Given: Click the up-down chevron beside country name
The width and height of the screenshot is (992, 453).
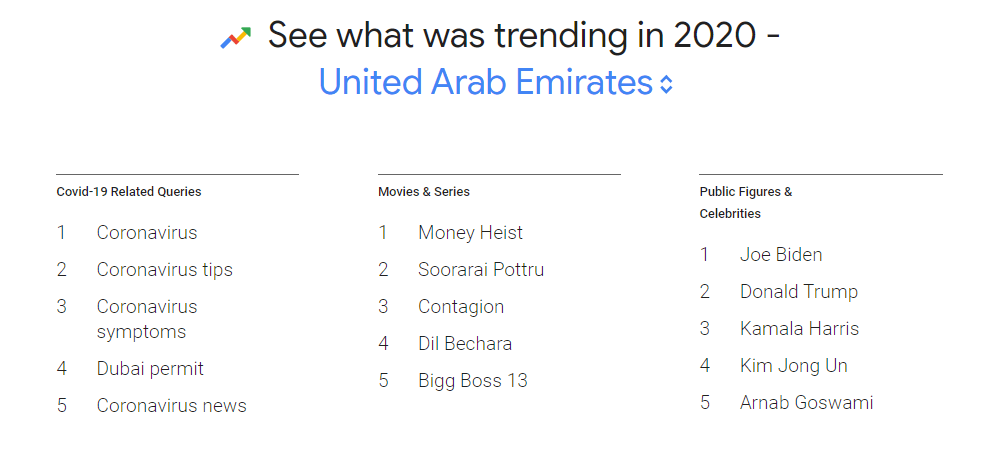Looking at the screenshot, I should coord(667,85).
